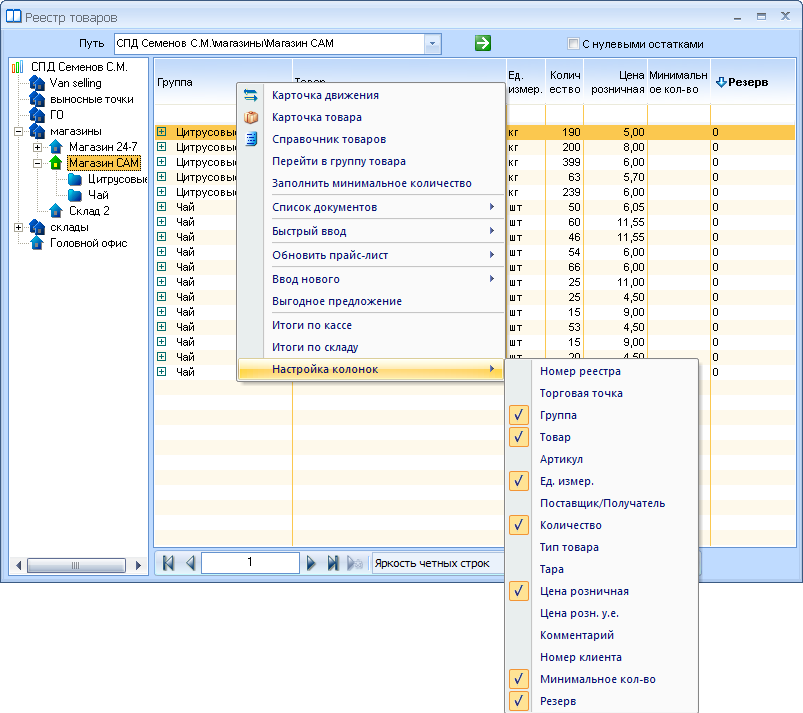Viewport: 803px width, 713px height.
Task: Click the Карточка товара box icon
Action: tap(250, 117)
